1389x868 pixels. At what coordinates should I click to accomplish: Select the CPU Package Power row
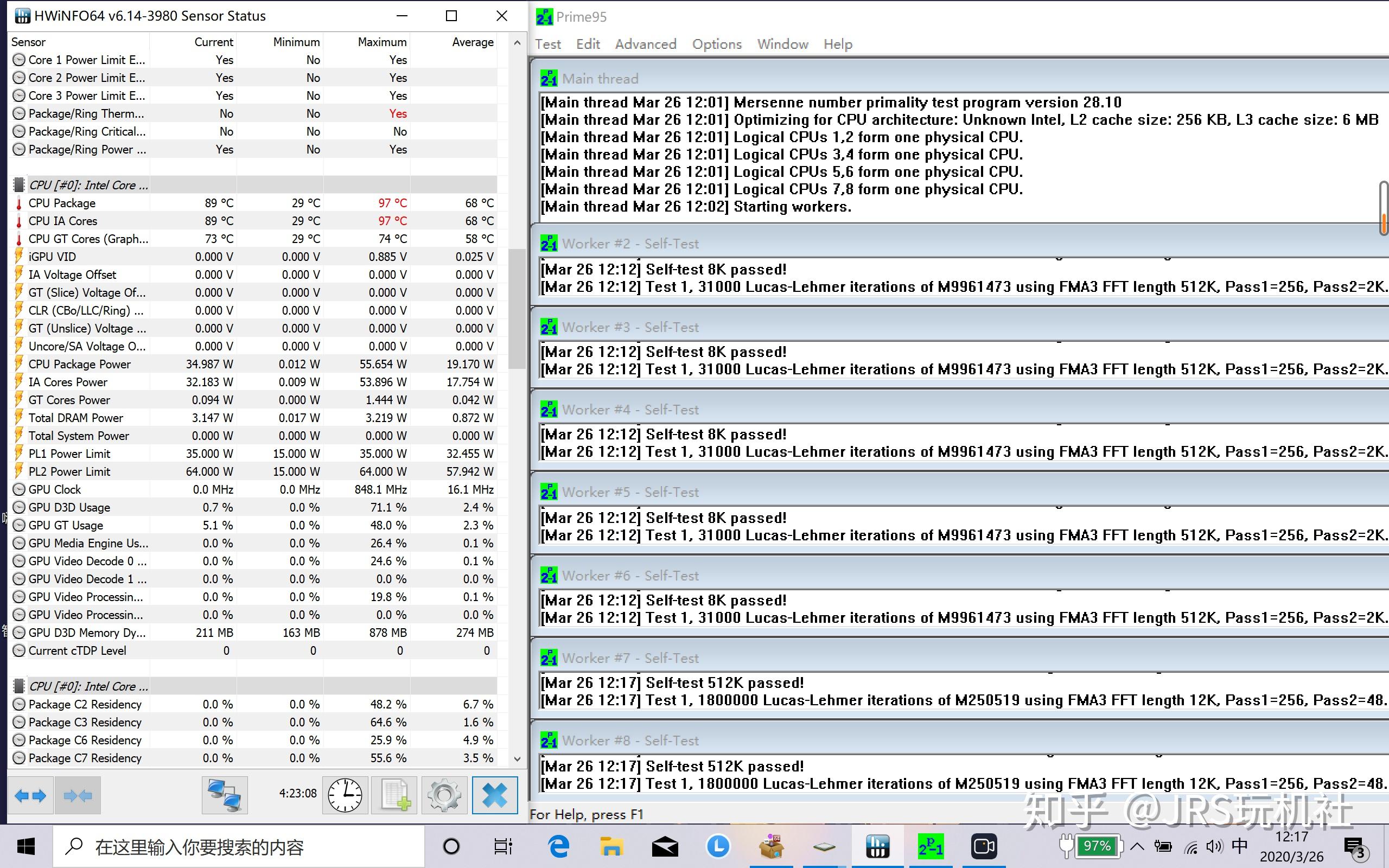(80, 364)
